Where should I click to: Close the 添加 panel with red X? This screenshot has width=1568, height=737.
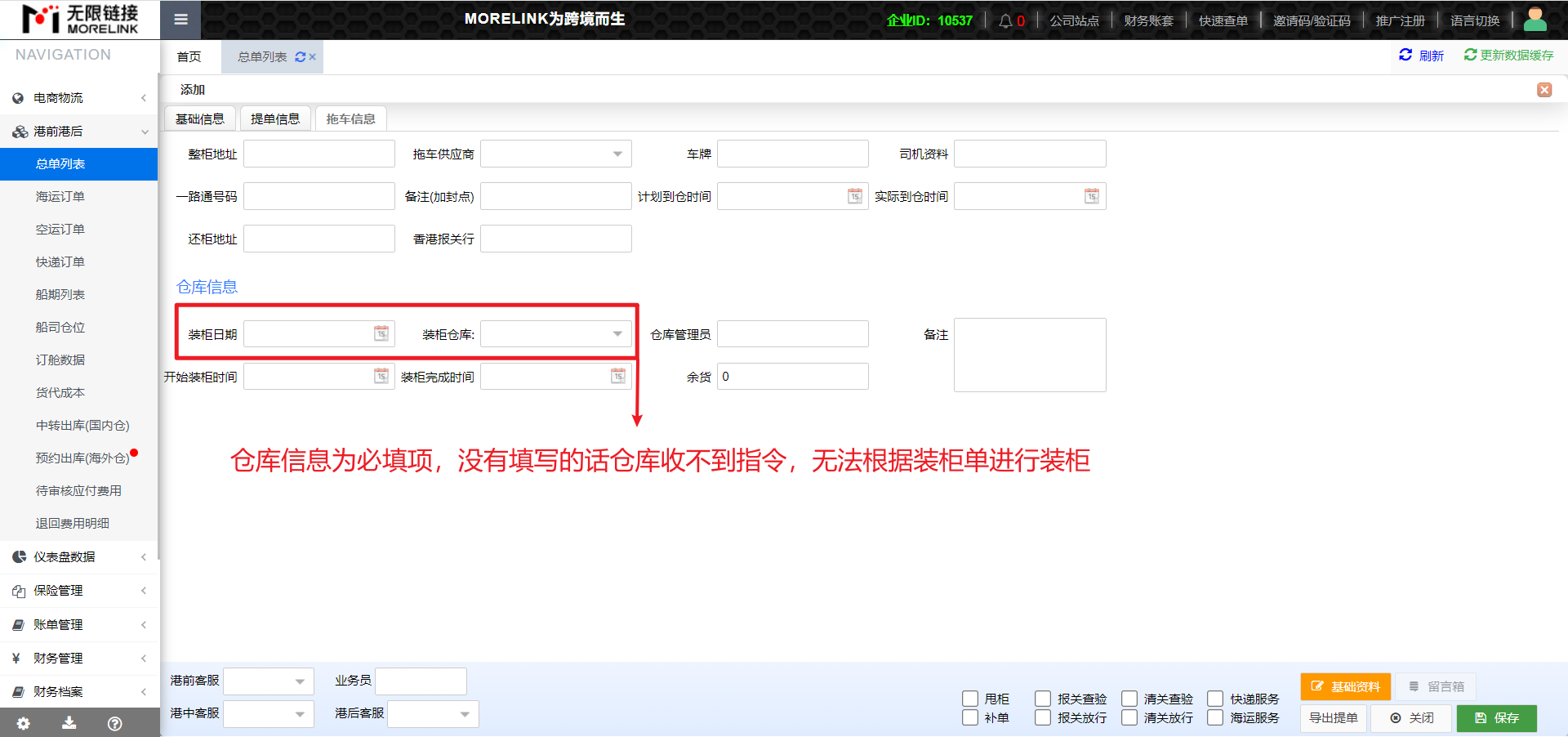1544,90
